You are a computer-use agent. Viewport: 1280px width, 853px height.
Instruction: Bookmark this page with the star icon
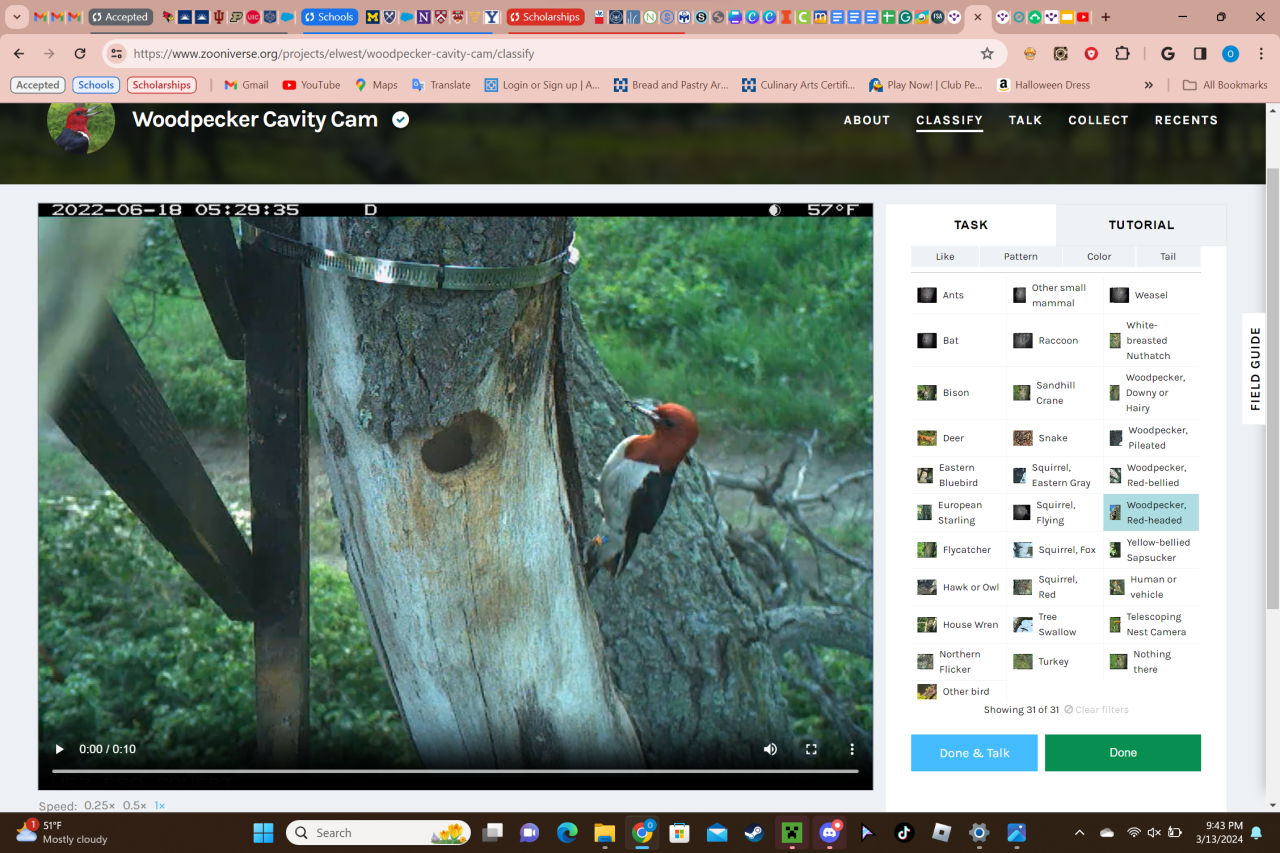[987, 54]
